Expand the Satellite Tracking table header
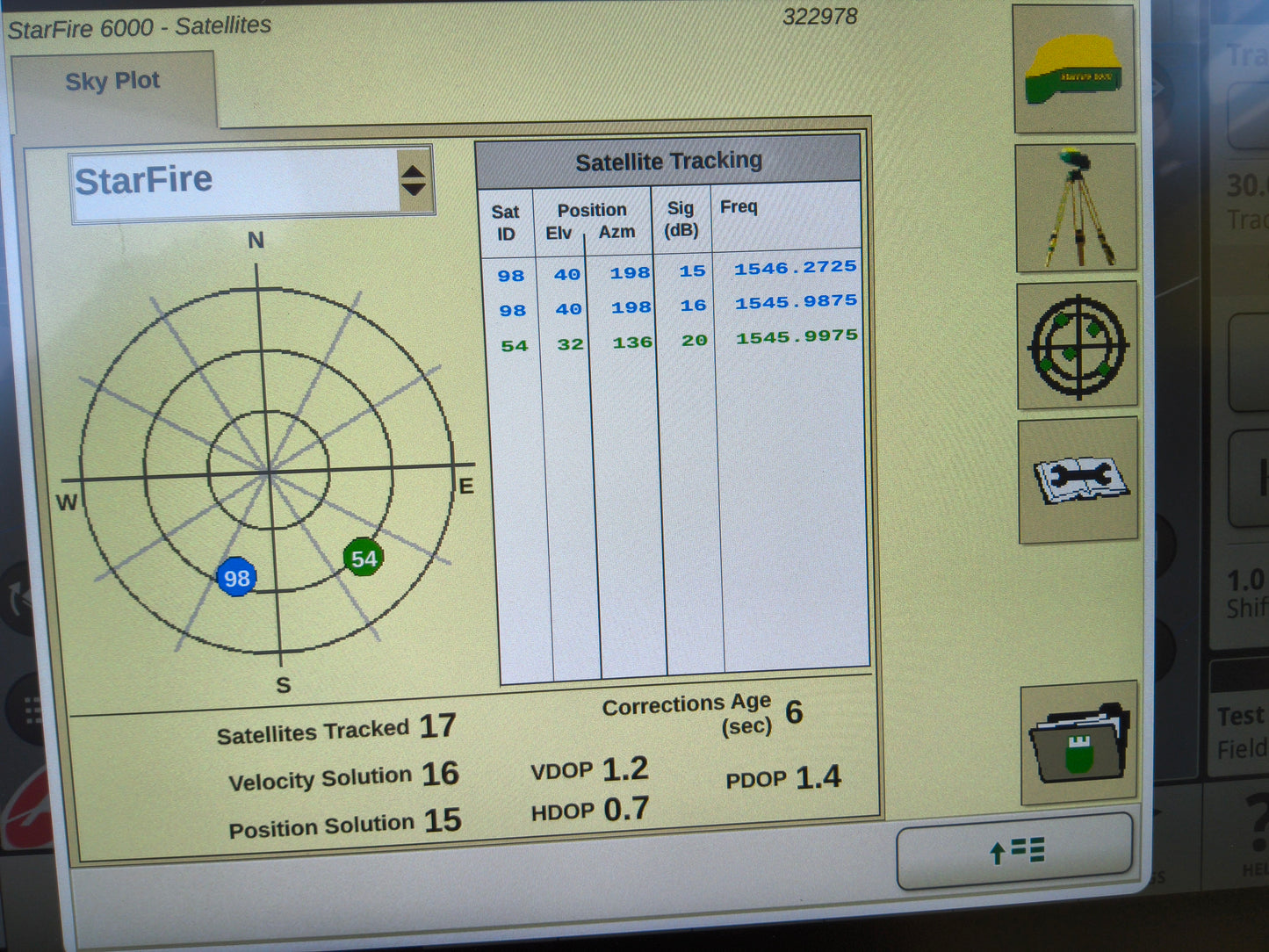The height and width of the screenshot is (952, 1269). pyautogui.click(x=669, y=160)
